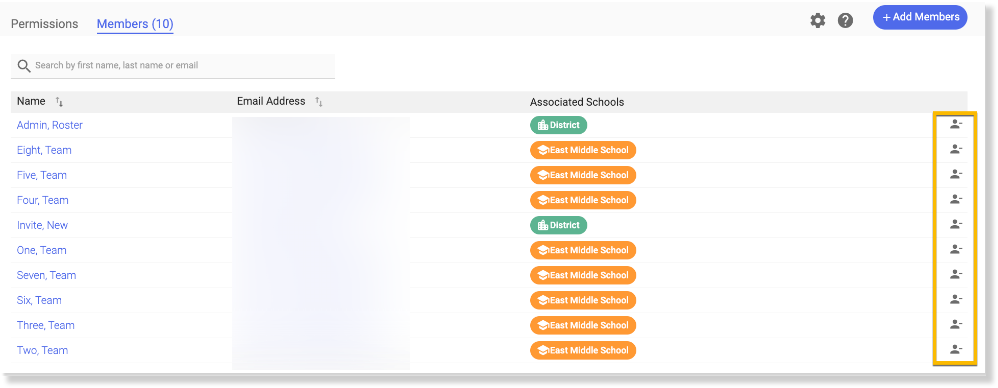Select the Members (10) tab

tap(135, 24)
